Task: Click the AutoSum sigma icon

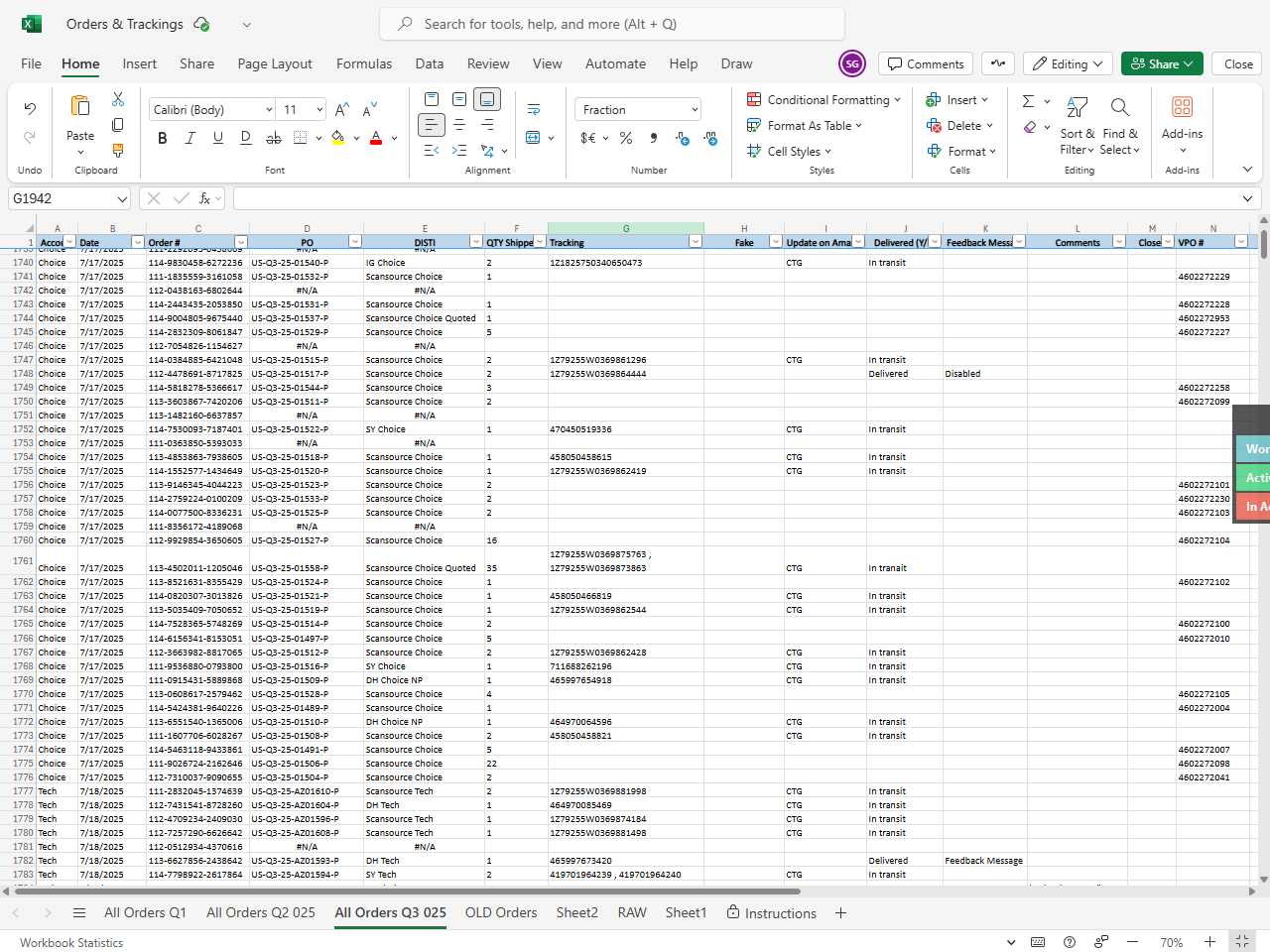Action: click(x=1029, y=100)
